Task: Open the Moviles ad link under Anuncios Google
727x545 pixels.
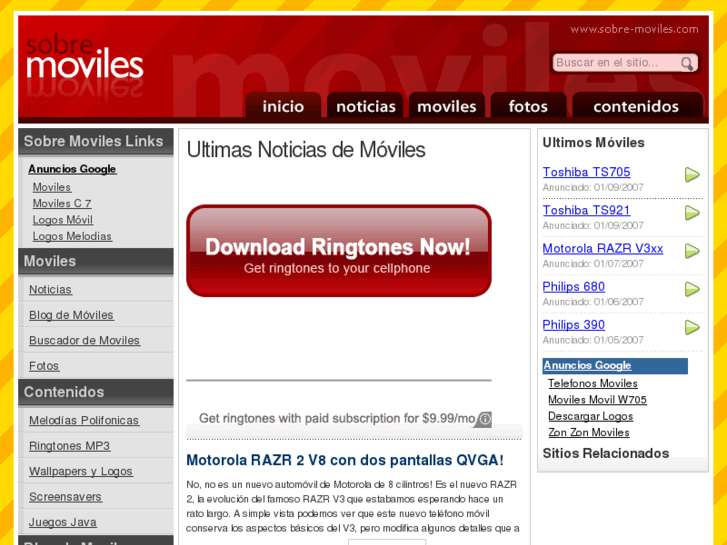Action: pyautogui.click(x=51, y=187)
